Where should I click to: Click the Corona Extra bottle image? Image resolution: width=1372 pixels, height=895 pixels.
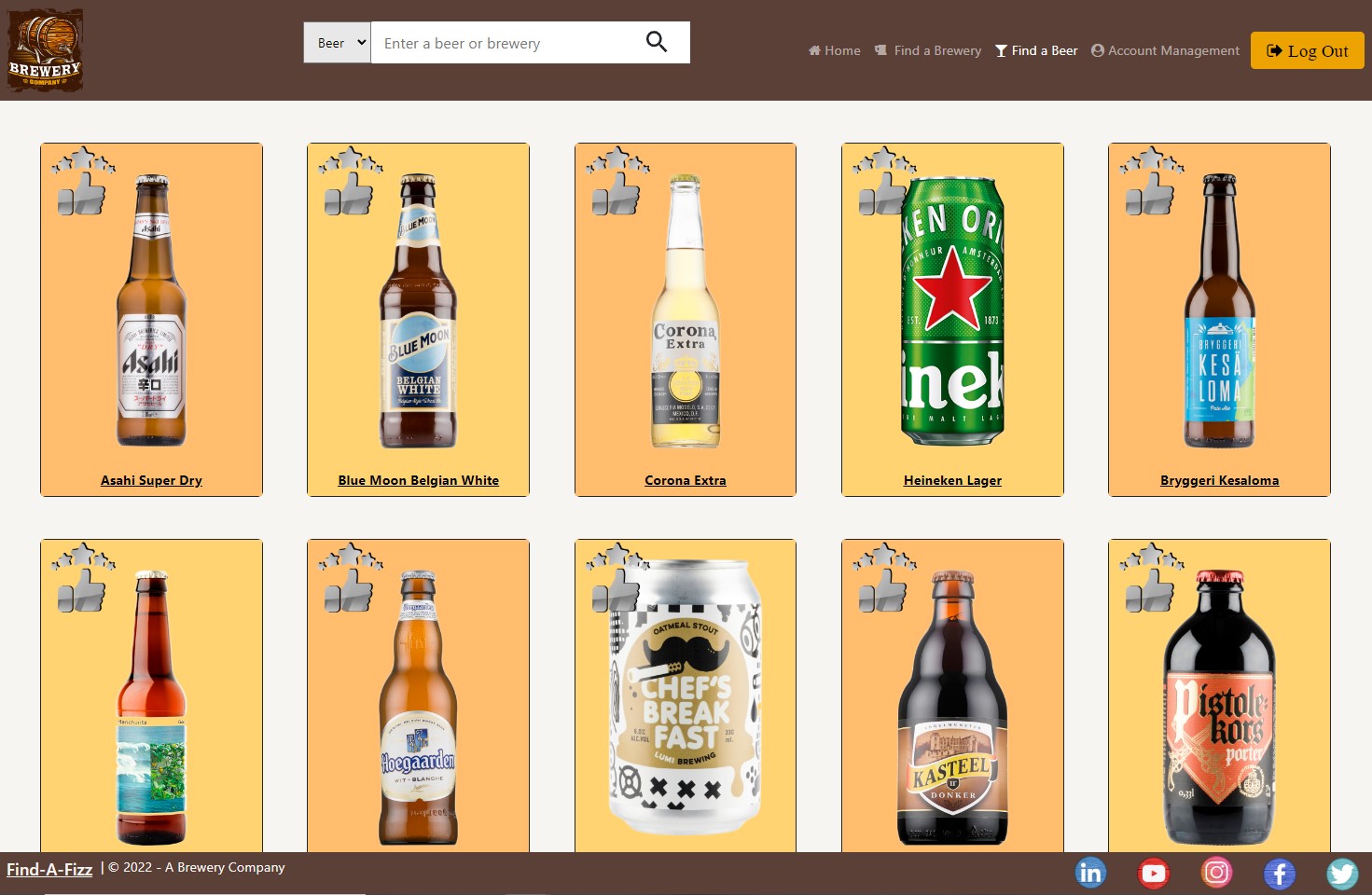coord(686,310)
